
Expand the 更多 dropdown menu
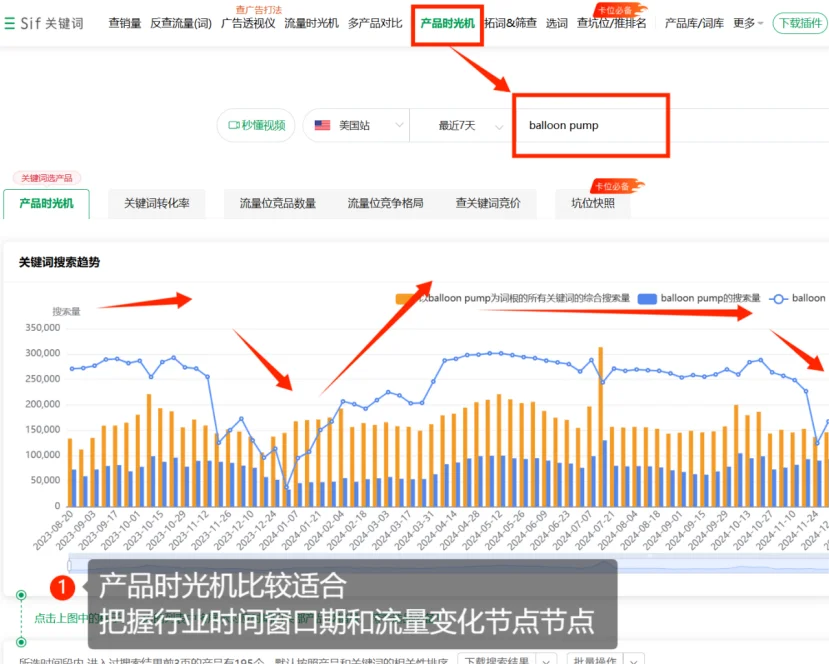(748, 23)
